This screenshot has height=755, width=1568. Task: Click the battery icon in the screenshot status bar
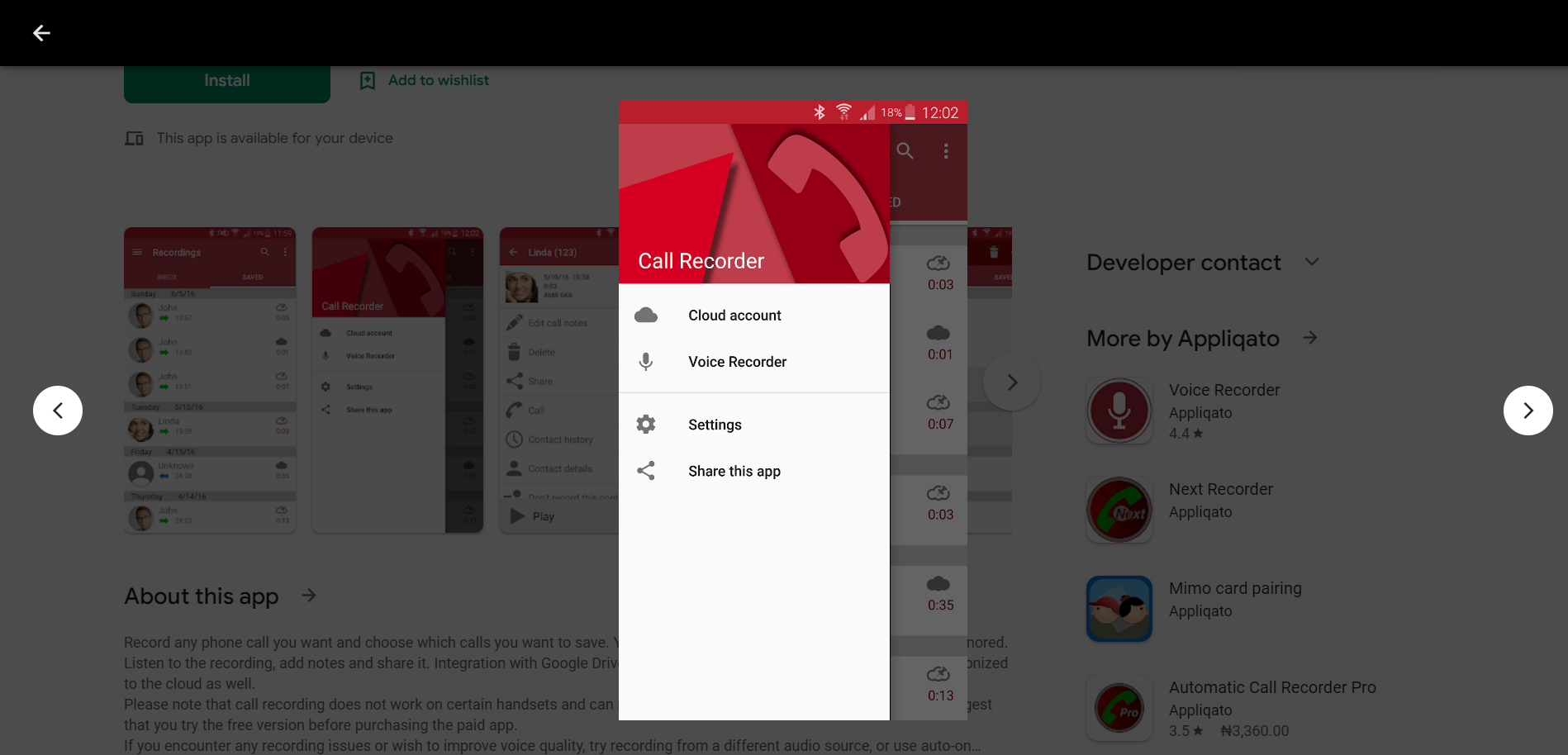[910, 112]
